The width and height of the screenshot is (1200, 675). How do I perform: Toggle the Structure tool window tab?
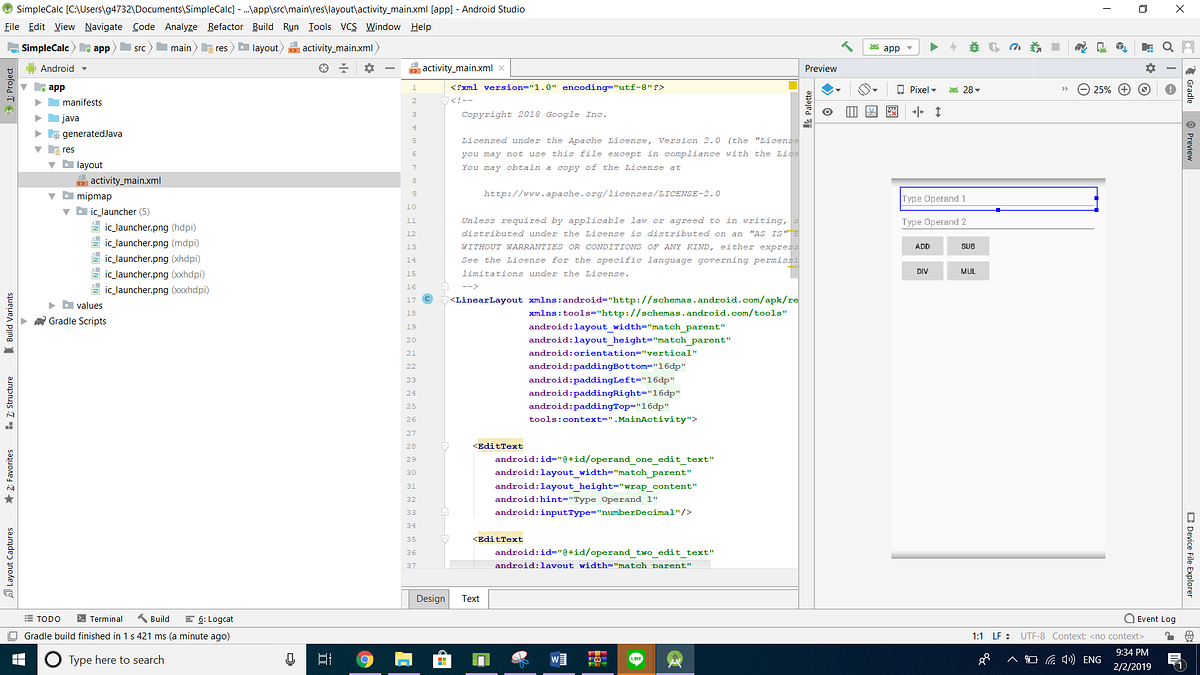coord(8,402)
